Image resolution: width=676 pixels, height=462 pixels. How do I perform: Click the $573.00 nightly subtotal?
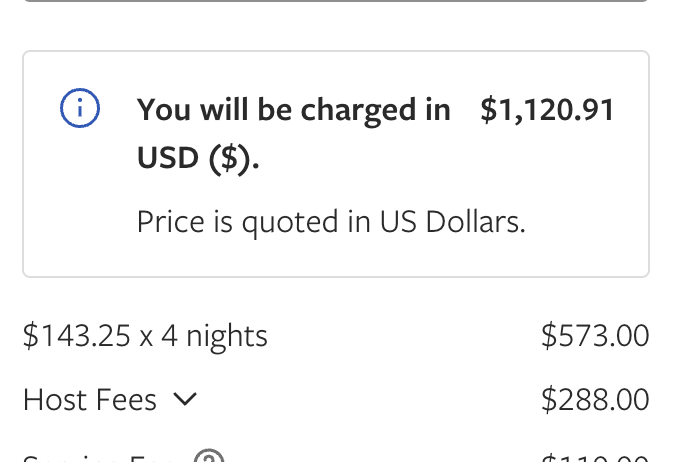595,336
